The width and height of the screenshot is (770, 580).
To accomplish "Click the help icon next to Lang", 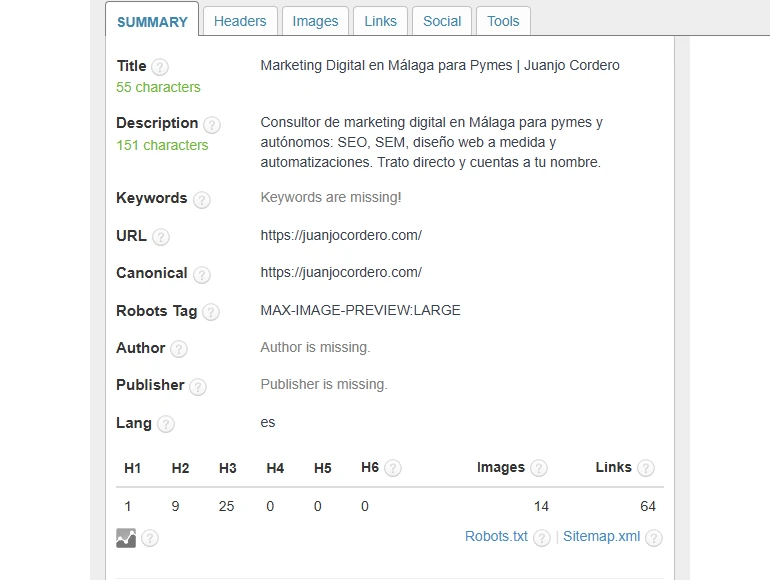I will click(166, 424).
